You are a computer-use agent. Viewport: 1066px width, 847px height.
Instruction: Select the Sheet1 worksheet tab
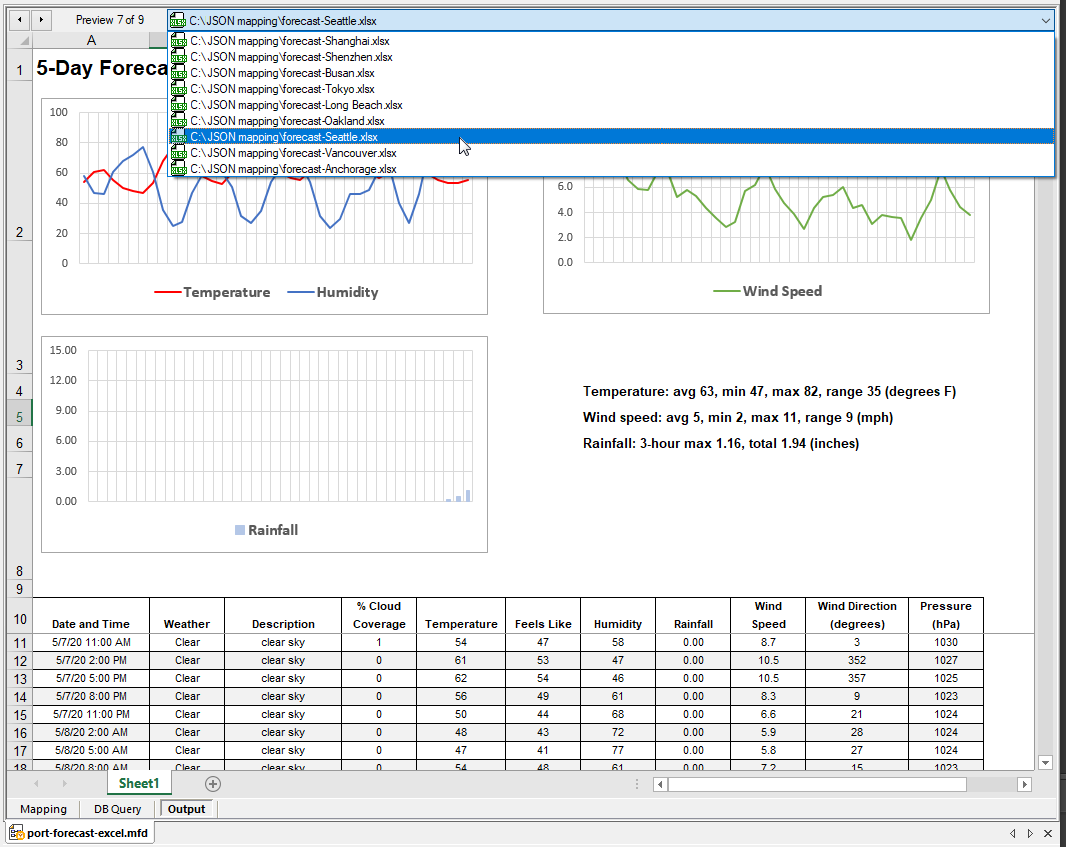coord(138,783)
